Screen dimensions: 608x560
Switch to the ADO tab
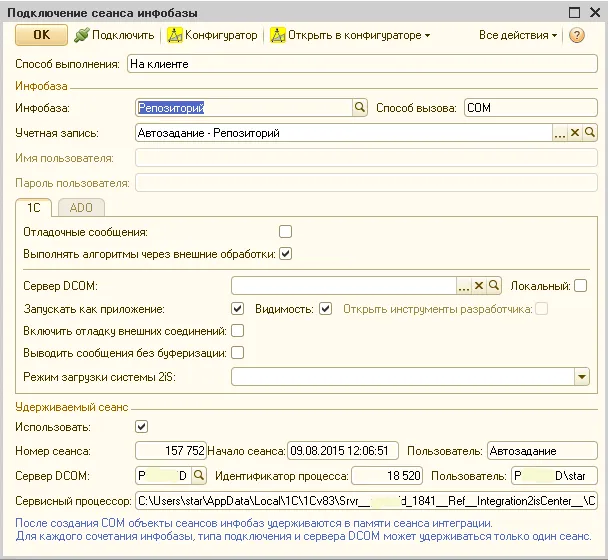[x=81, y=207]
